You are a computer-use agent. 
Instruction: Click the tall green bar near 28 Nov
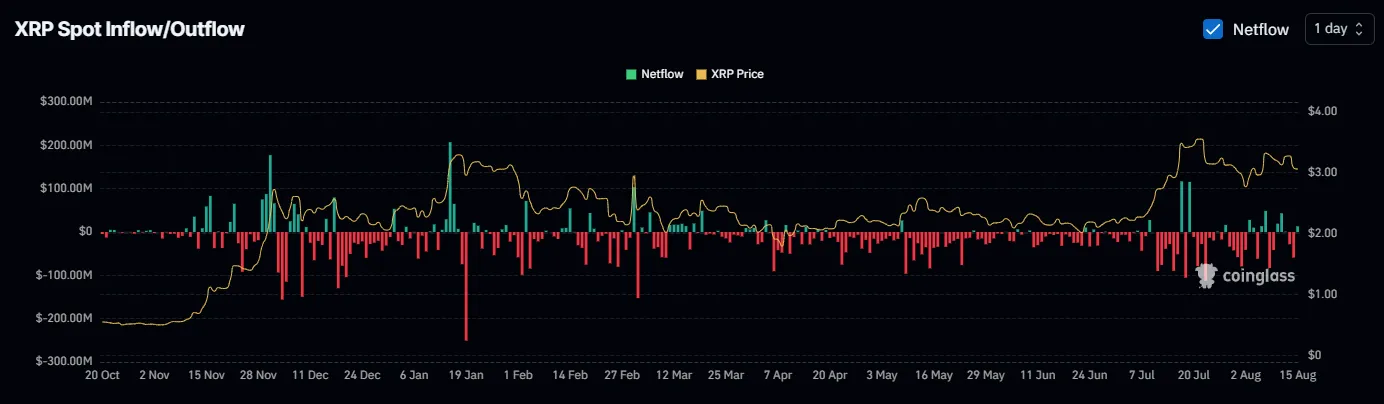(270, 193)
